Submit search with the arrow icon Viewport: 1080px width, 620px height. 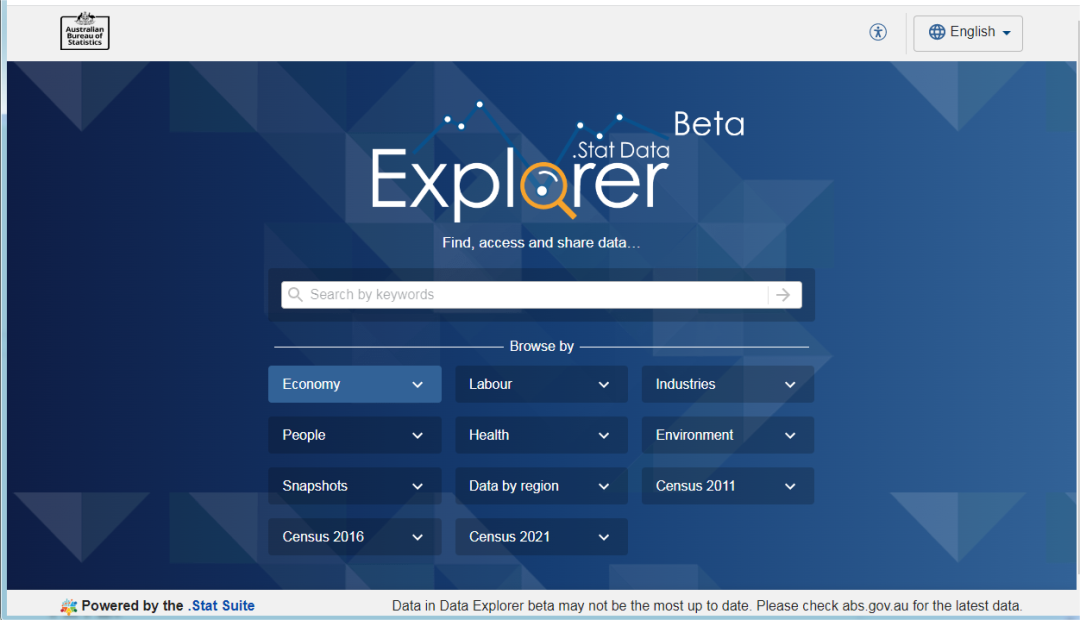(783, 295)
